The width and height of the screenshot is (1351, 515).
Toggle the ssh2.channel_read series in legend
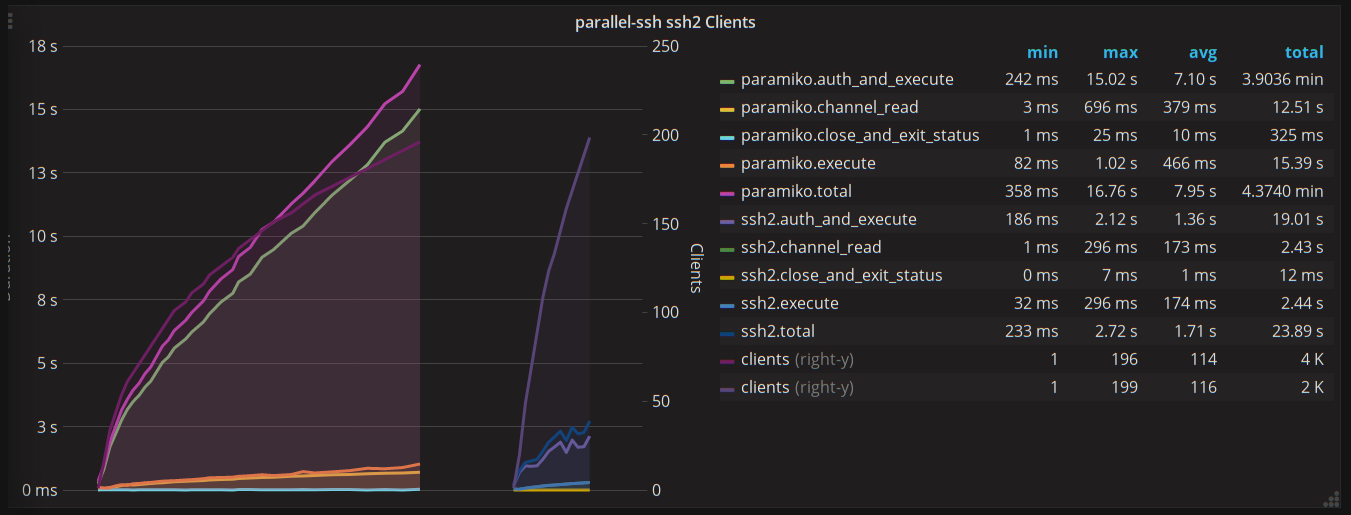pyautogui.click(x=811, y=247)
